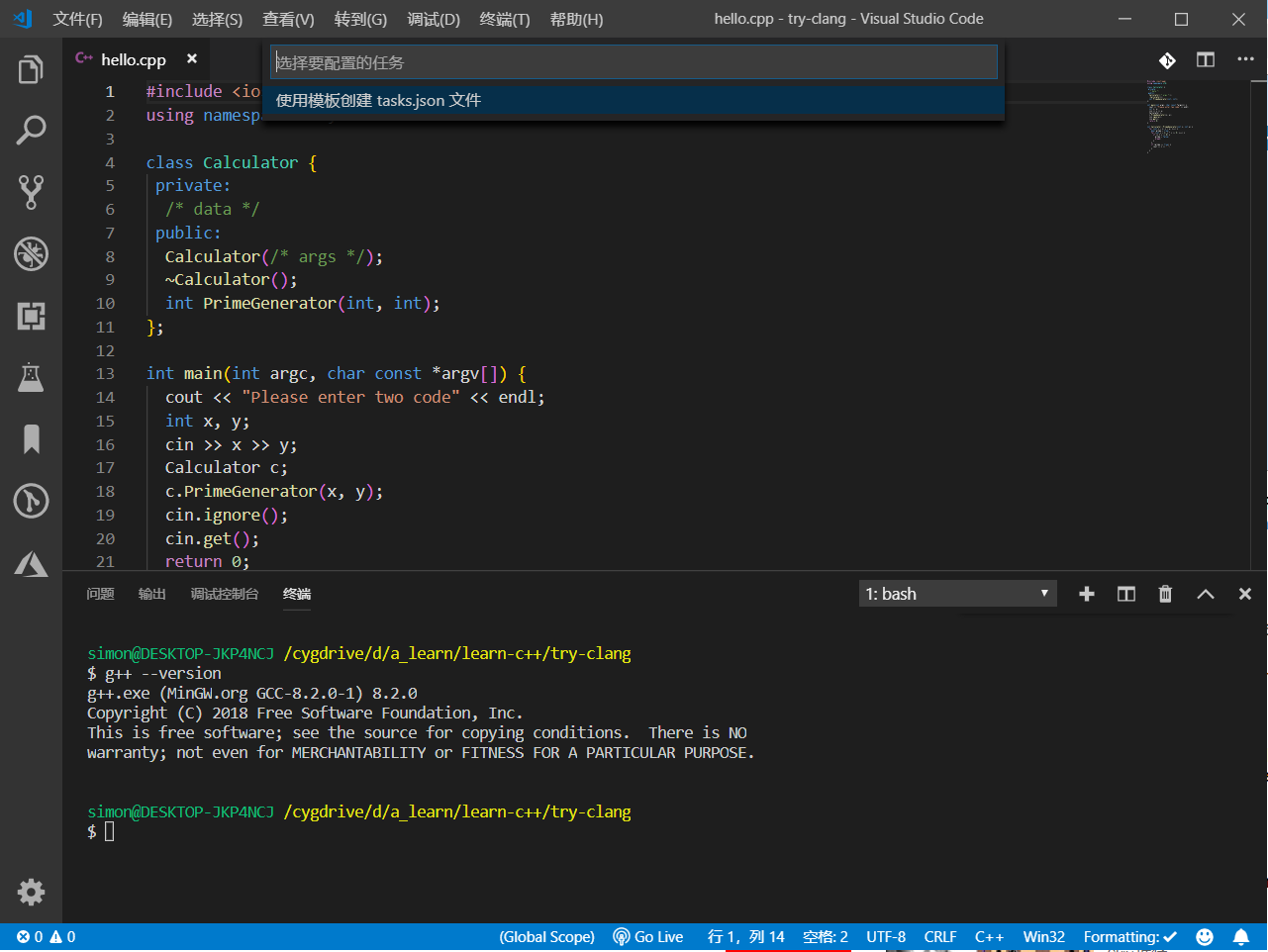This screenshot has height=952, width=1268.
Task: Open the Bookmarks view in activity bar
Action: 31,438
